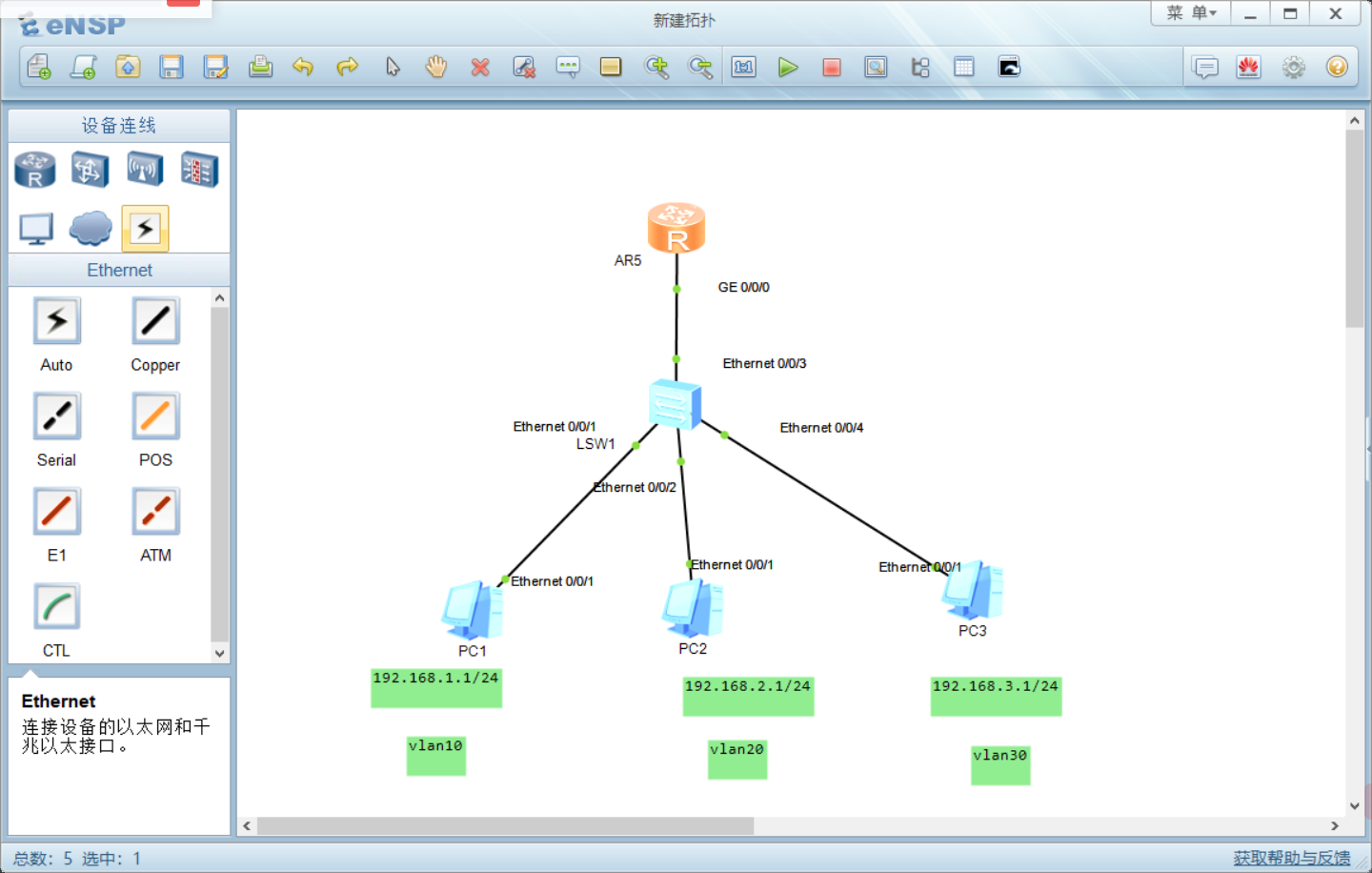Viewport: 1372px width, 873px height.
Task: Choose the ATM cable type
Action: 155,512
